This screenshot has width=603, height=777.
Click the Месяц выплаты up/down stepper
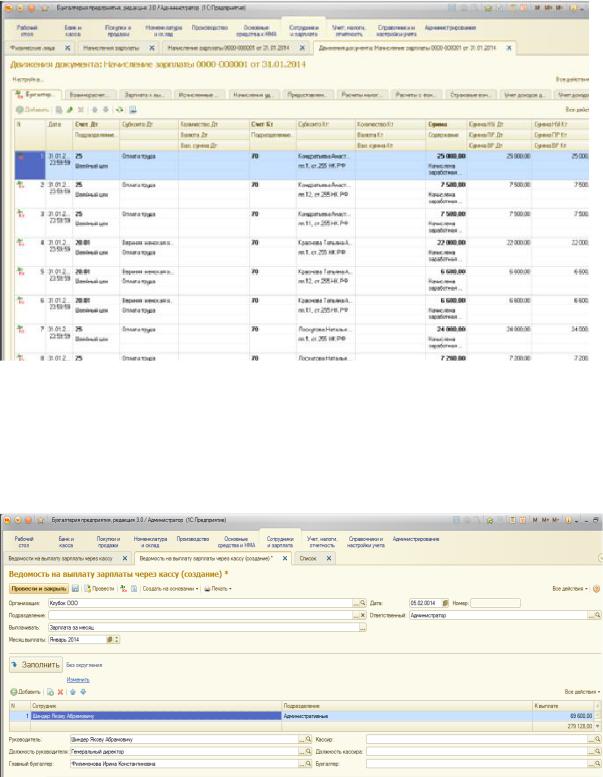click(117, 640)
